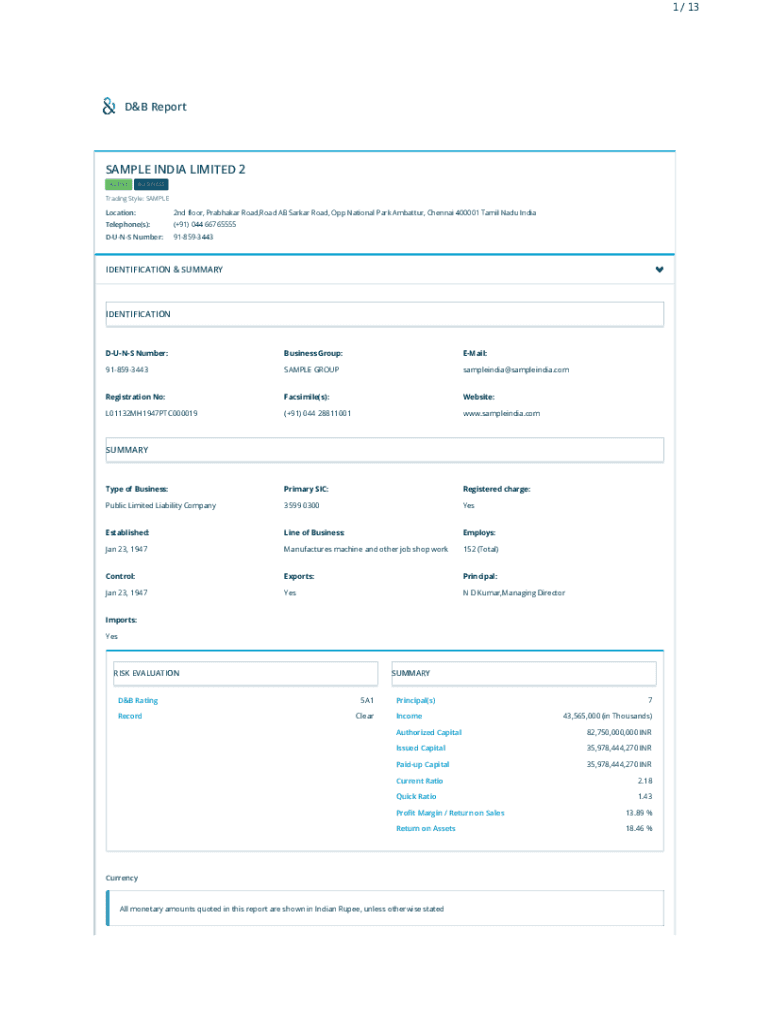Open the Issued Capital link
The width and height of the screenshot is (770, 1024).
(x=420, y=748)
